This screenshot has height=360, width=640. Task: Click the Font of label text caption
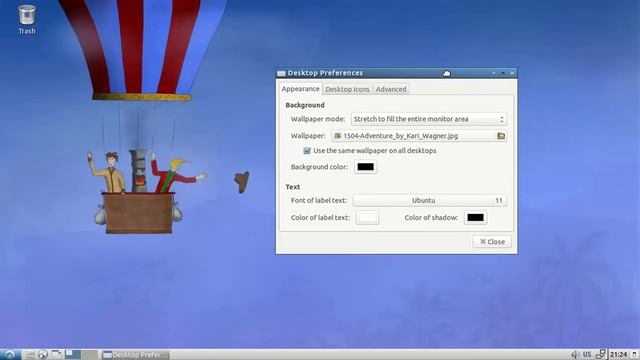tap(319, 200)
